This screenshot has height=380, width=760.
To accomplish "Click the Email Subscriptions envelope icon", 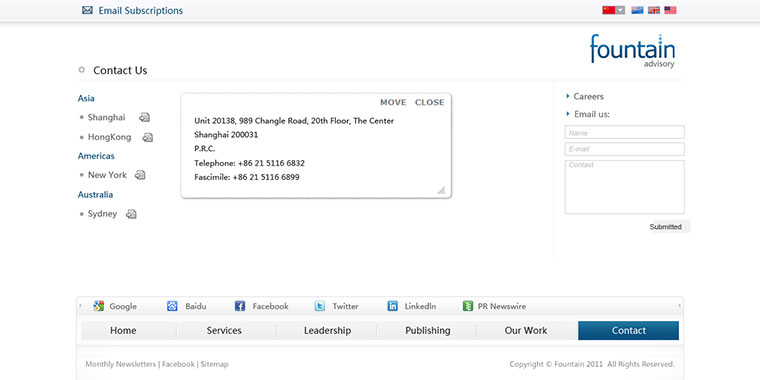I will point(87,10).
